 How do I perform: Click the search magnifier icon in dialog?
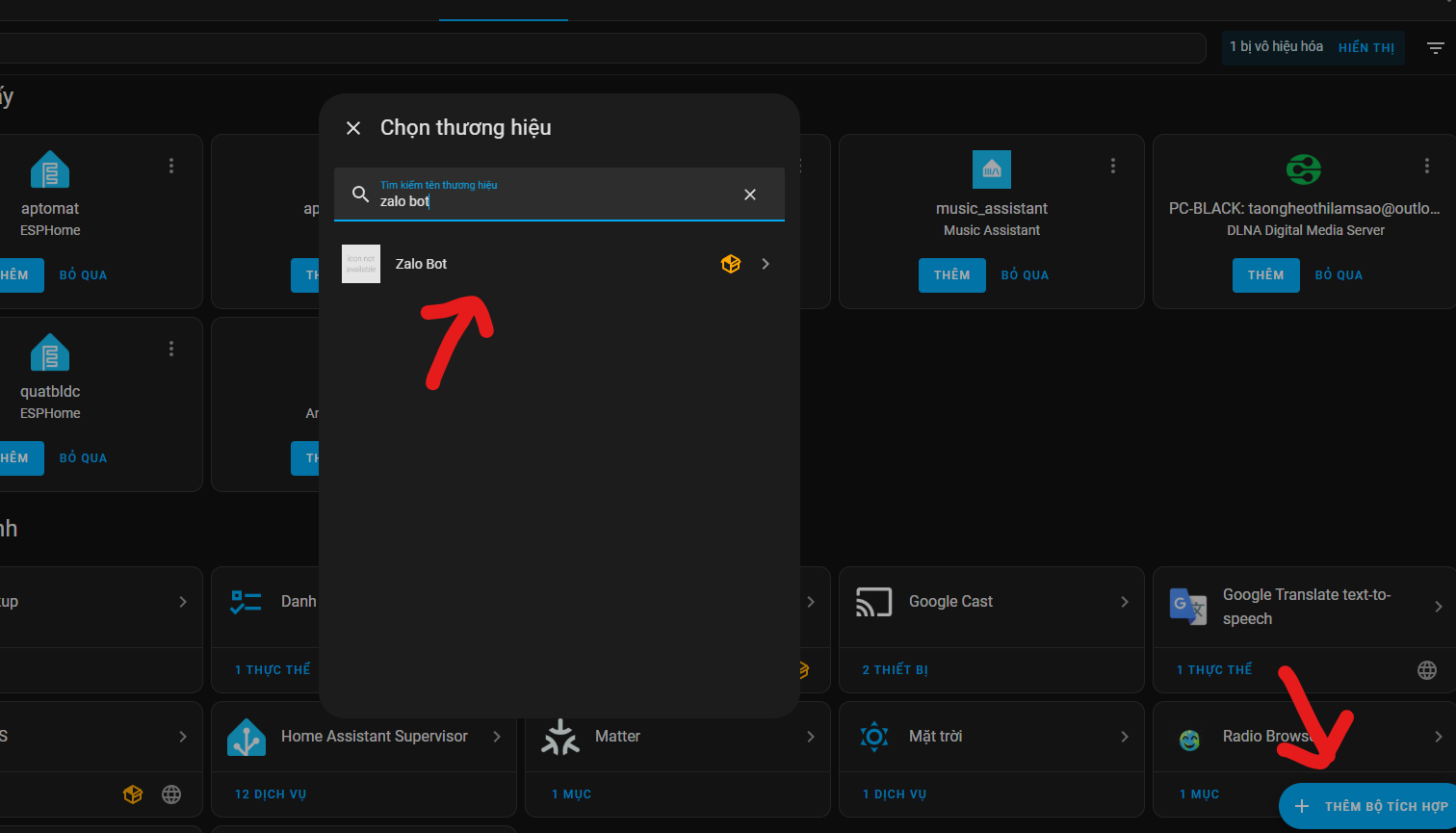click(361, 195)
